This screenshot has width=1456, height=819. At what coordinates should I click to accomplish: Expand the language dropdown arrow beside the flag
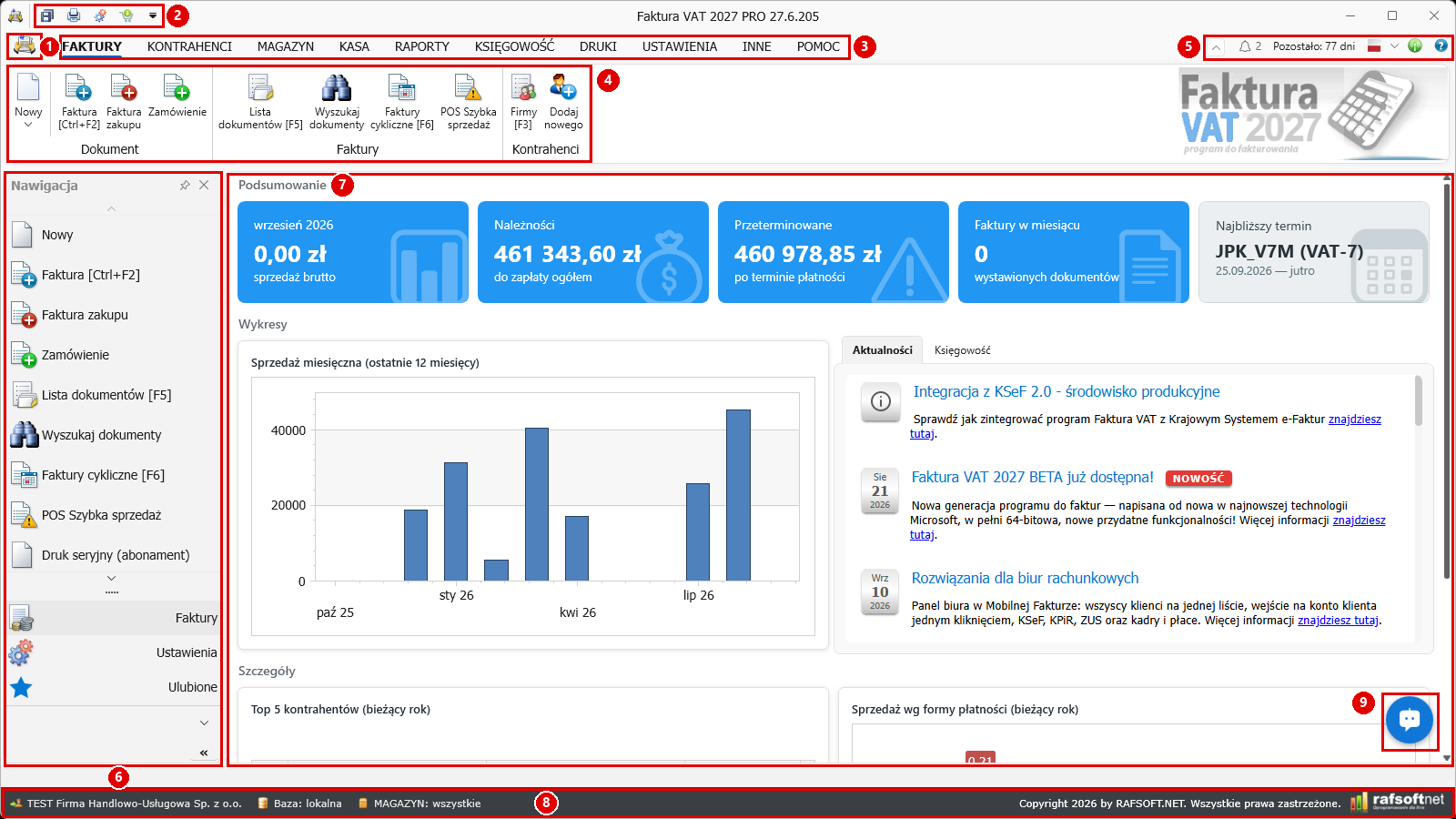1394,46
